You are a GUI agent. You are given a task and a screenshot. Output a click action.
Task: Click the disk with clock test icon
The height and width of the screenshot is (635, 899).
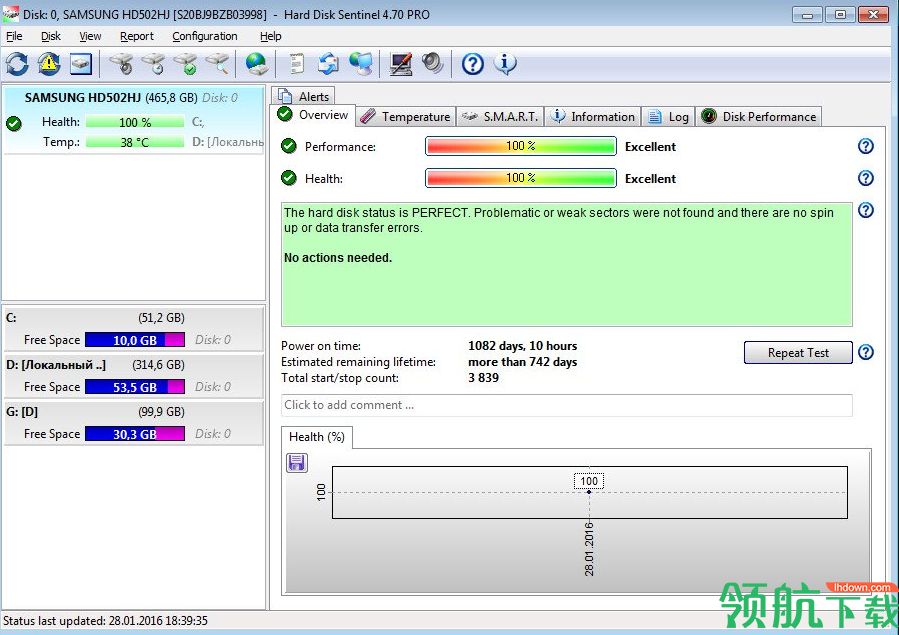click(154, 64)
